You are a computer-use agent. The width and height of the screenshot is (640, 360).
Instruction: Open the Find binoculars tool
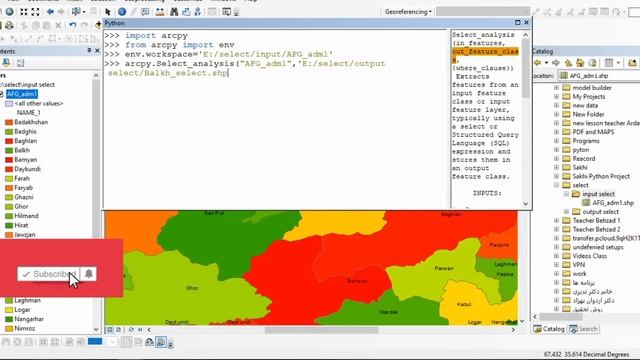[x=174, y=12]
